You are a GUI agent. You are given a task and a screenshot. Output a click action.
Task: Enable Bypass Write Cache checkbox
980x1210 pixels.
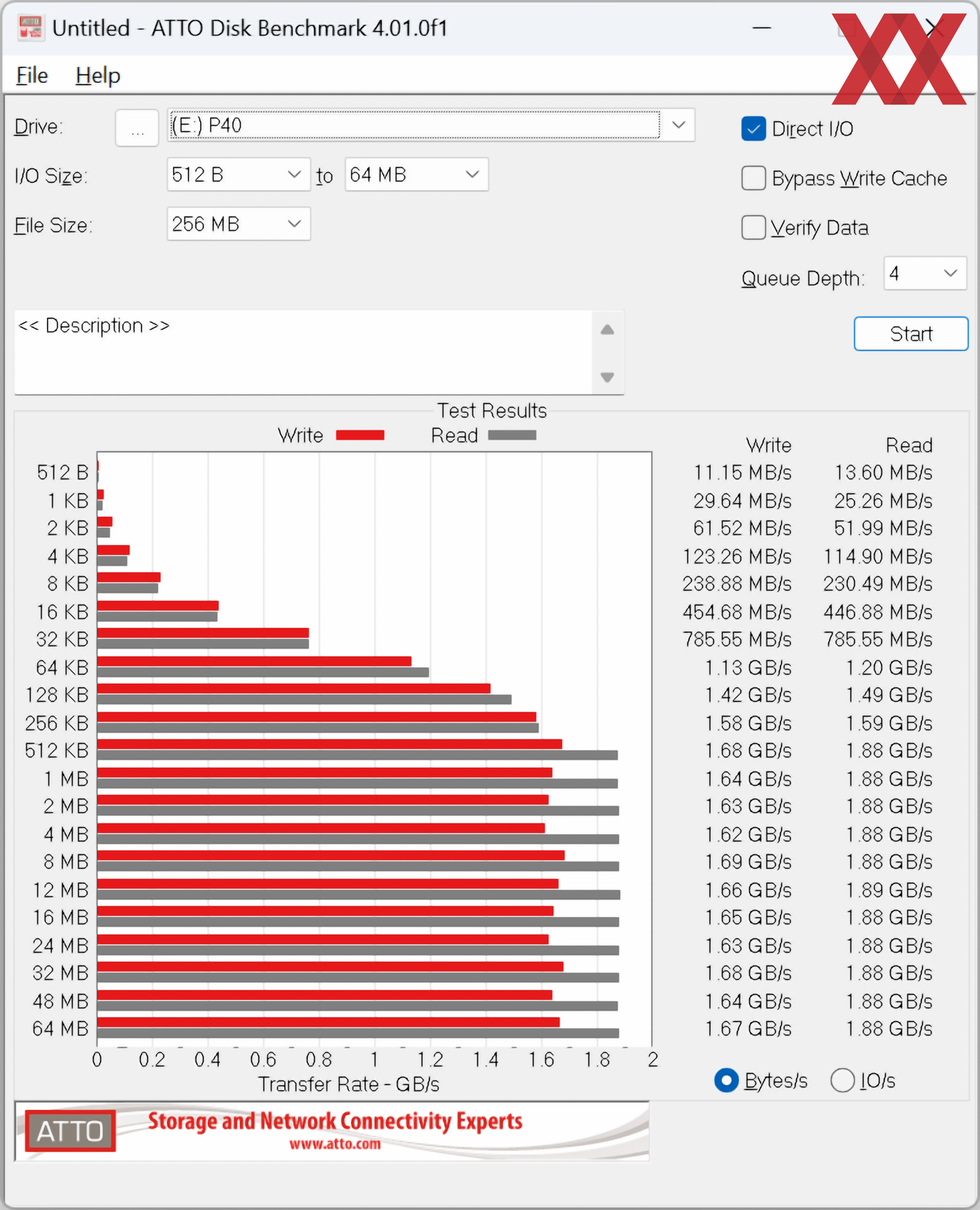tap(753, 178)
